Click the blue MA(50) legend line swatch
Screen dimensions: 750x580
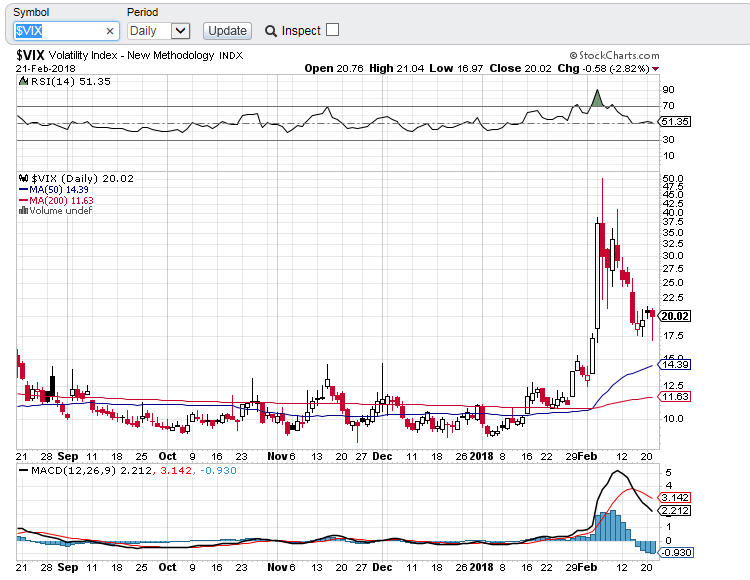coord(24,190)
